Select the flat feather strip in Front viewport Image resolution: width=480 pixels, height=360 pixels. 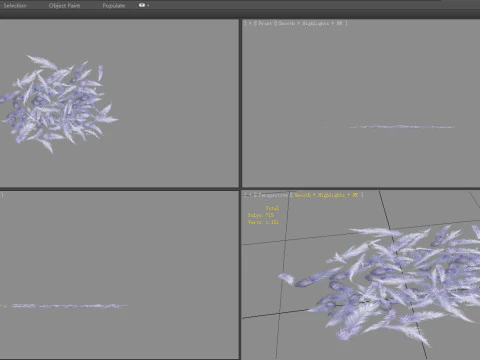402,127
